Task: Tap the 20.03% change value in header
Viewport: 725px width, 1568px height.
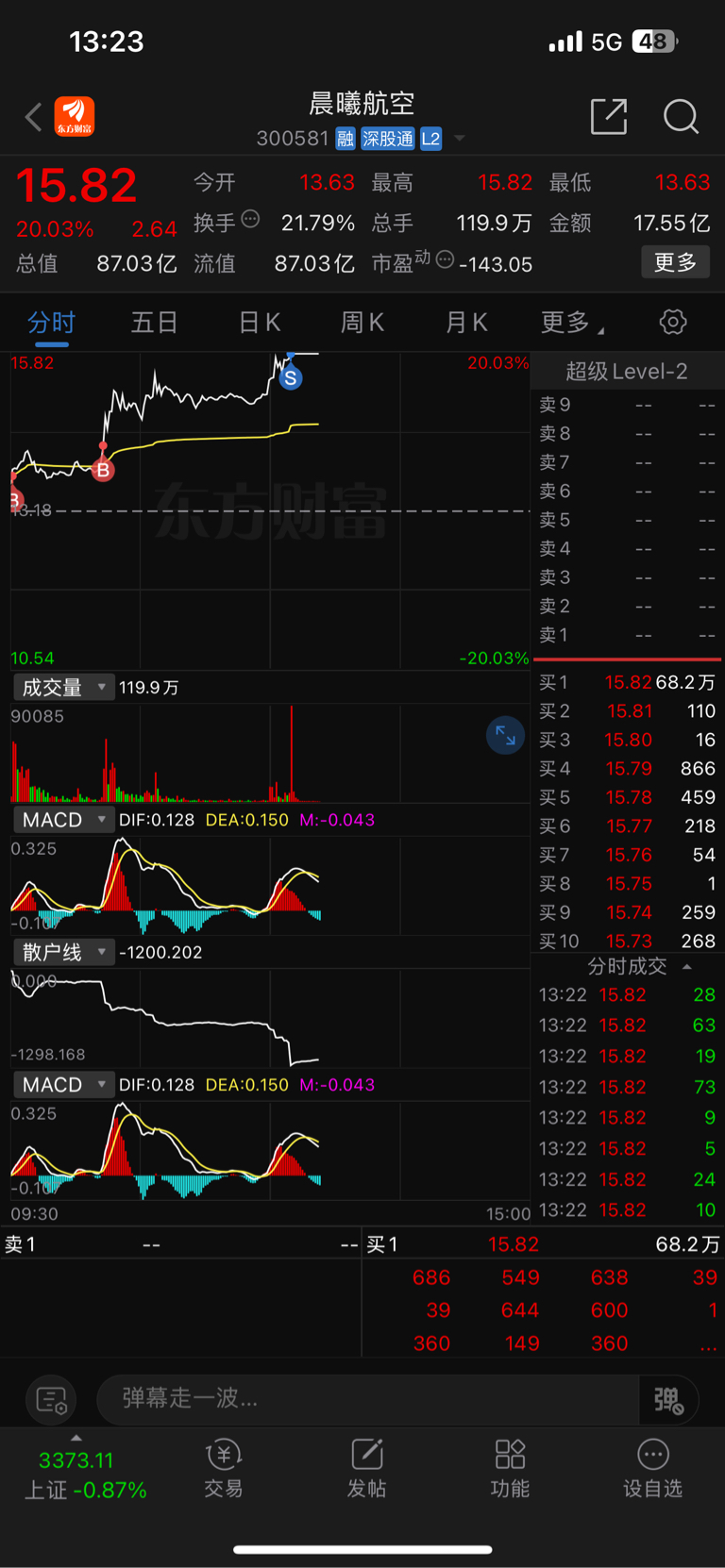Action: (55, 229)
